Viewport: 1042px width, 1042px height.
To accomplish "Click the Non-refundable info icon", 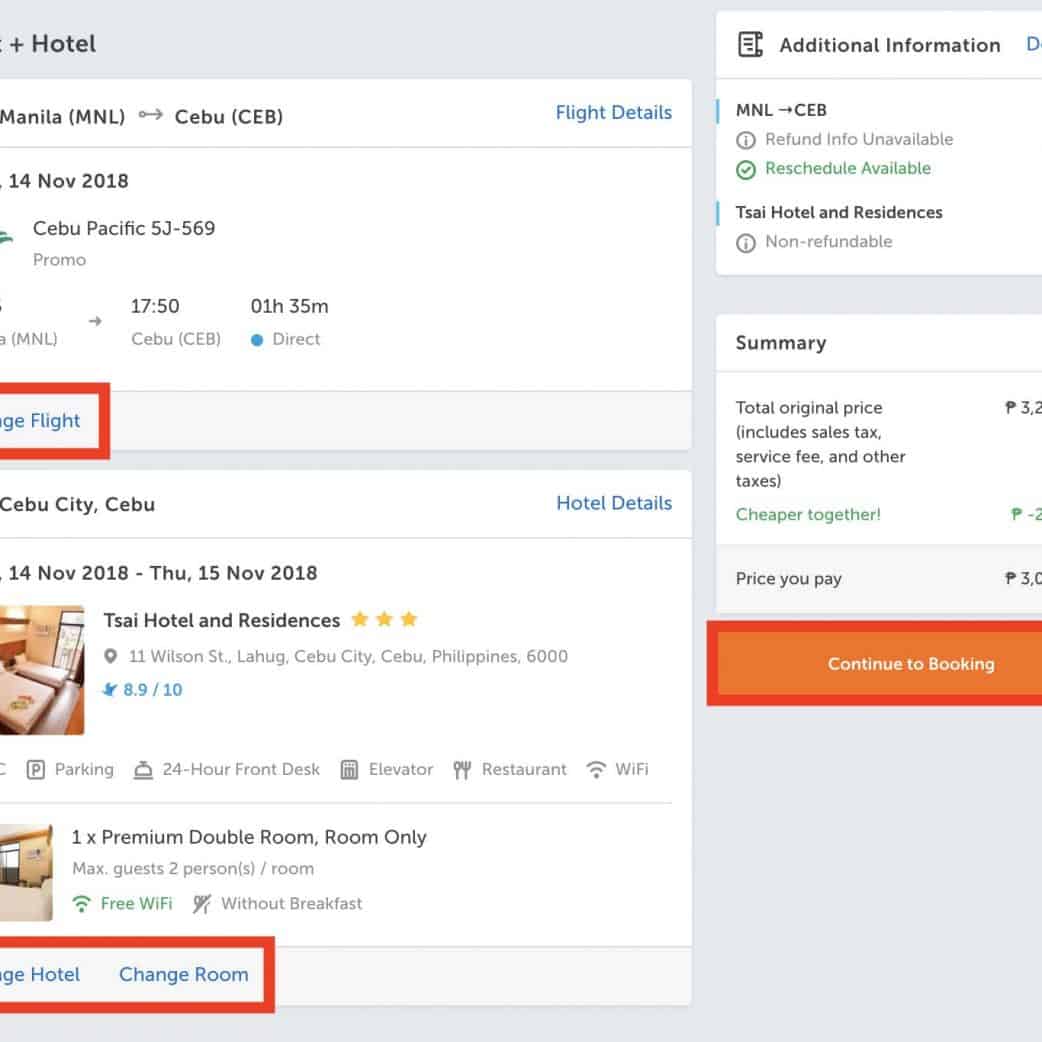I will point(745,242).
